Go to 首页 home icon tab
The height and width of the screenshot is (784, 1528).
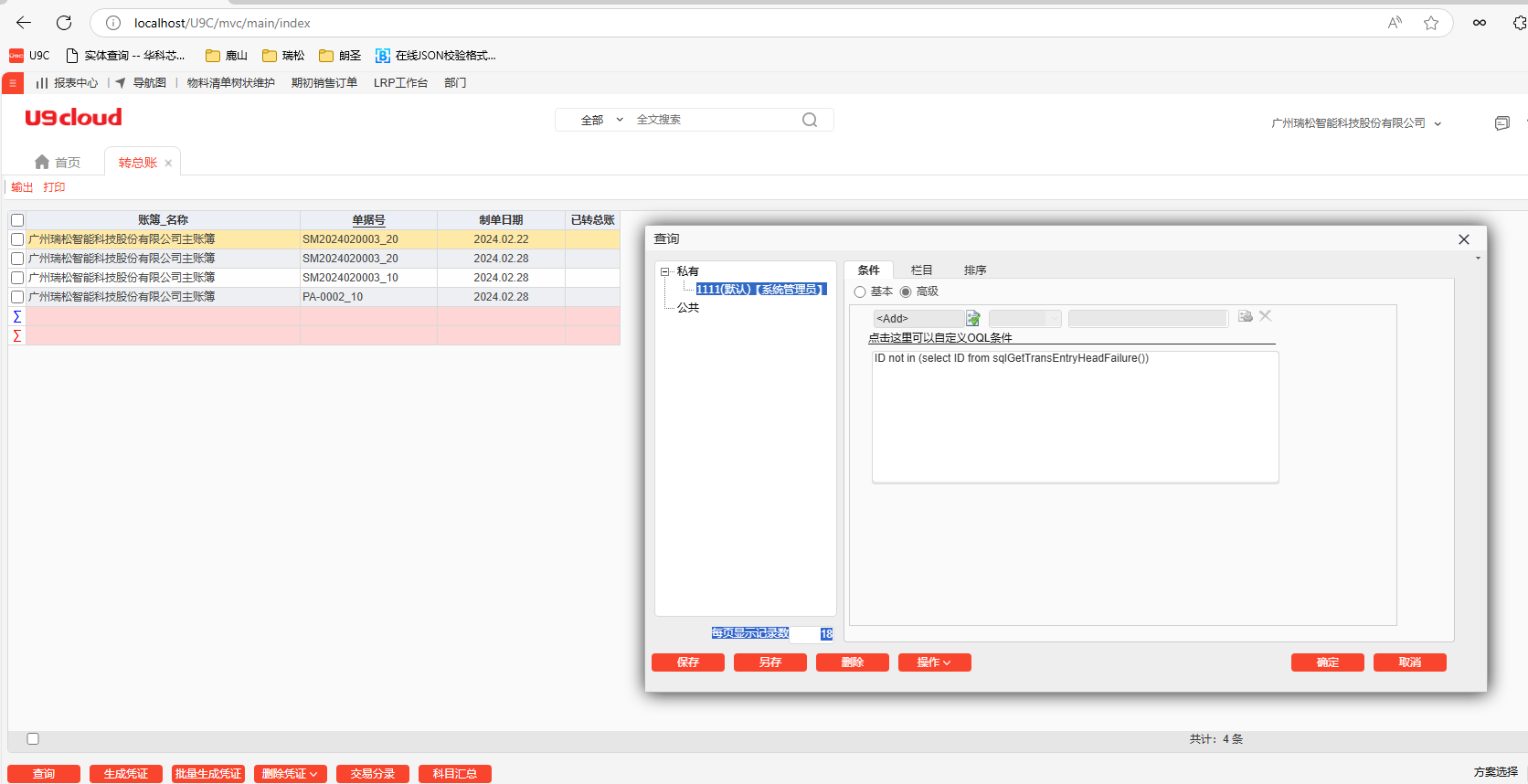click(x=58, y=163)
